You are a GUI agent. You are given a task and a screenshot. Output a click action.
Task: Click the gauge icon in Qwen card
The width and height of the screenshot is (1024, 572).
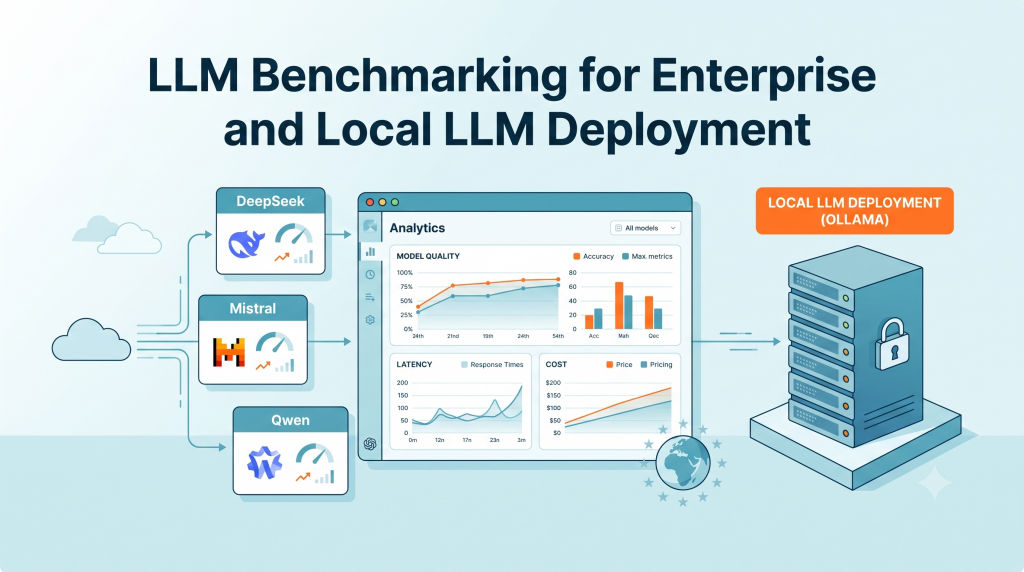(315, 455)
